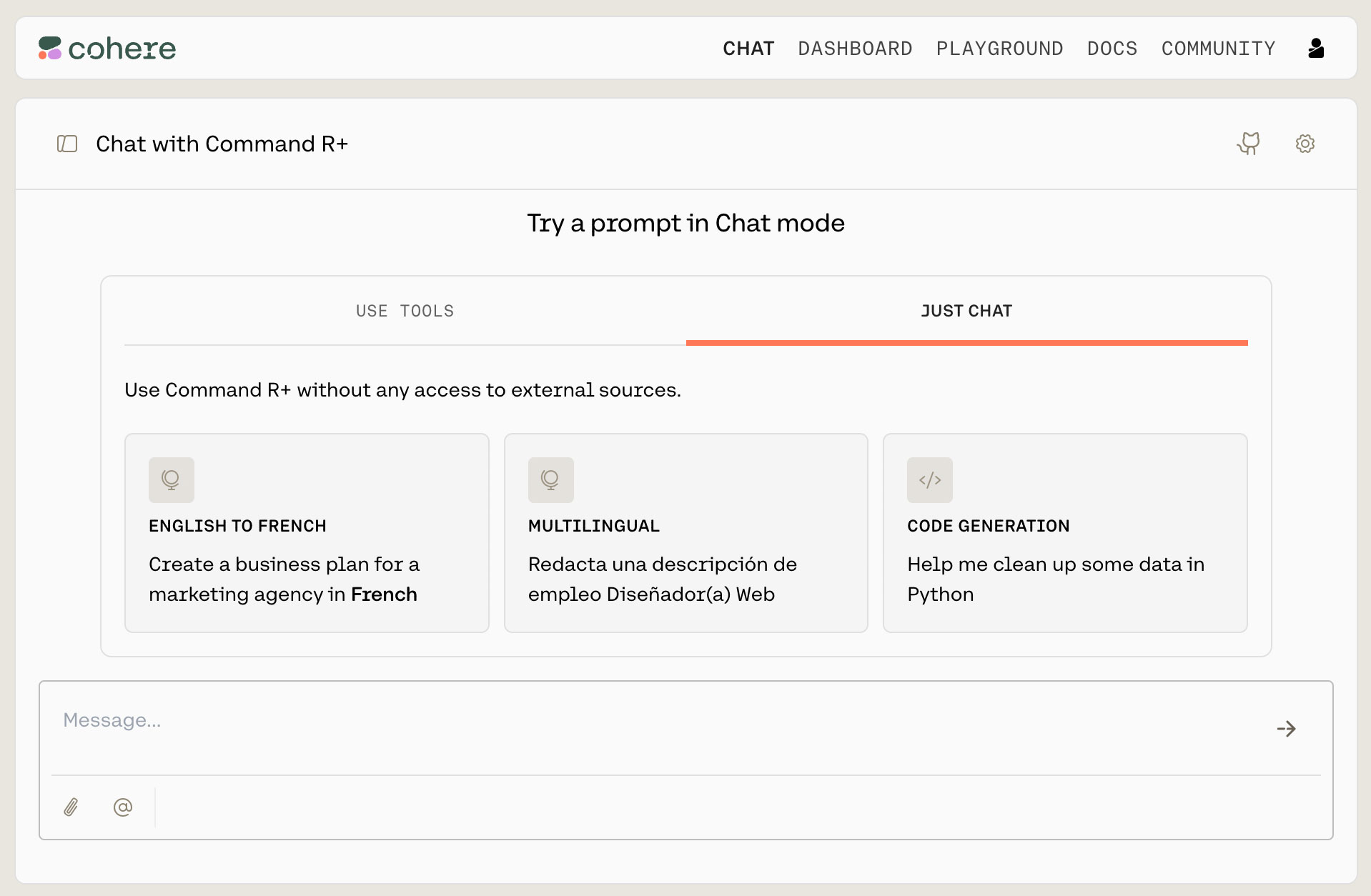Click the globe icon on English to French card
Image resolution: width=1371 pixels, height=896 pixels.
[x=172, y=480]
